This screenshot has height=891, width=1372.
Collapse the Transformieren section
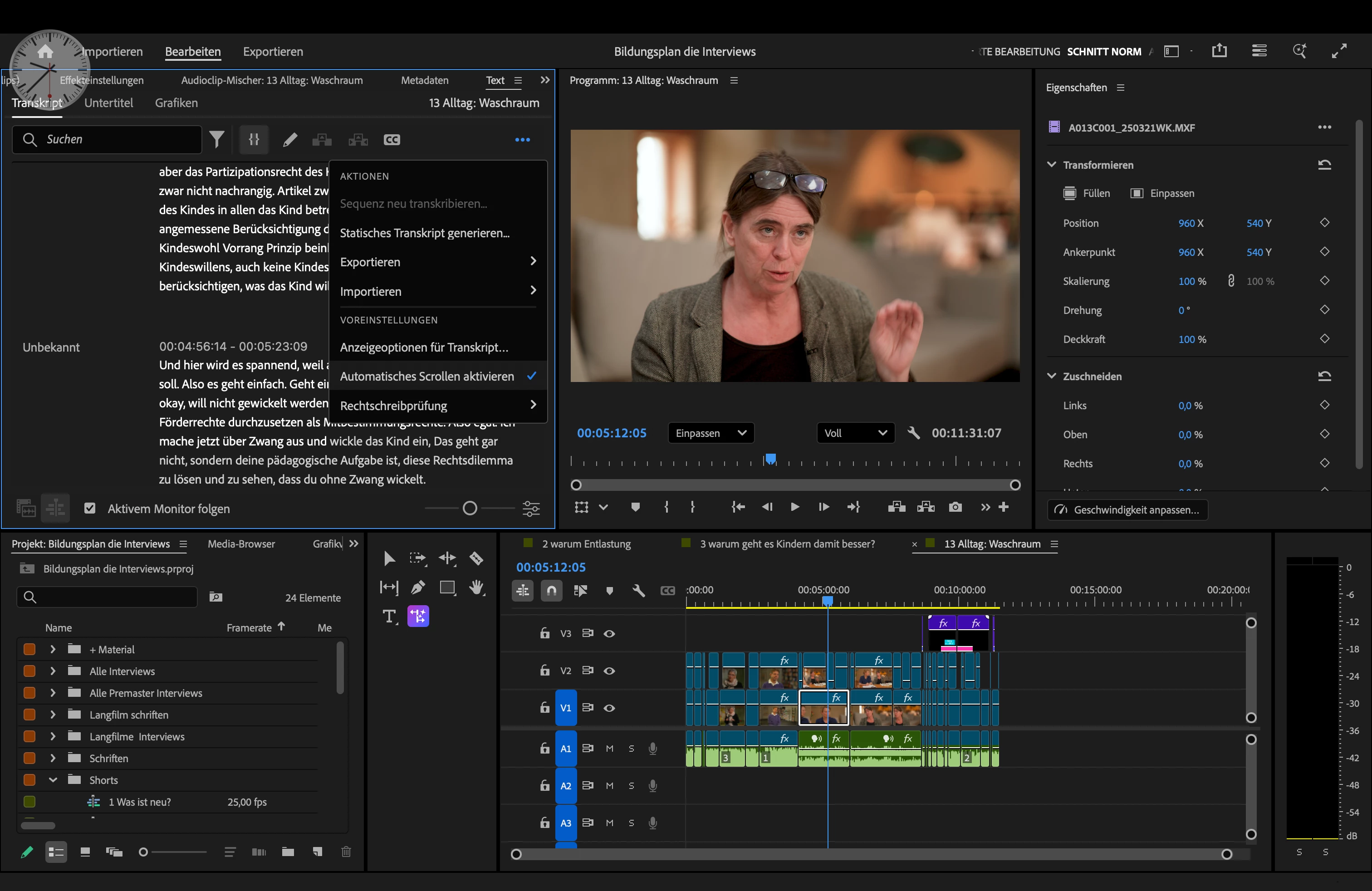(1052, 165)
